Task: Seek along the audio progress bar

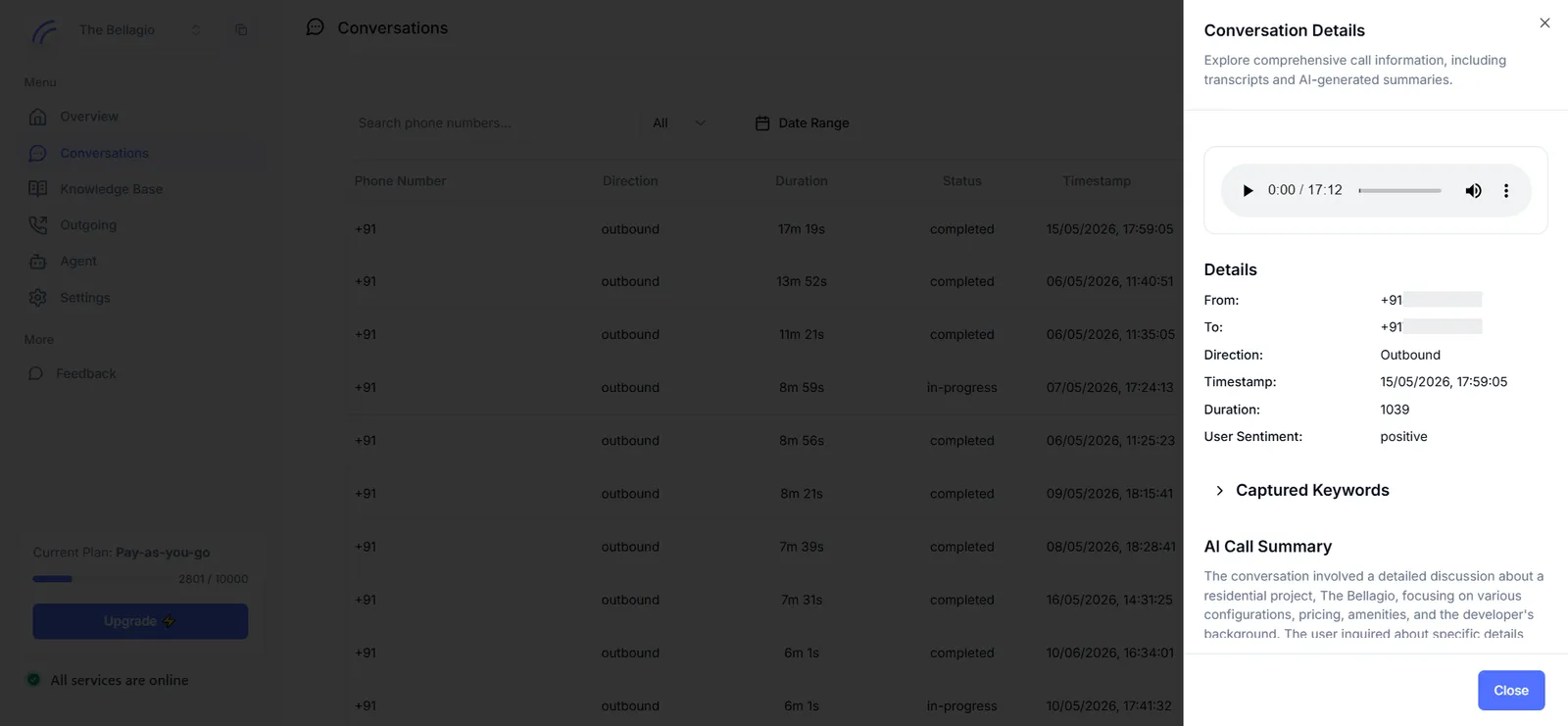Action: point(1399,190)
